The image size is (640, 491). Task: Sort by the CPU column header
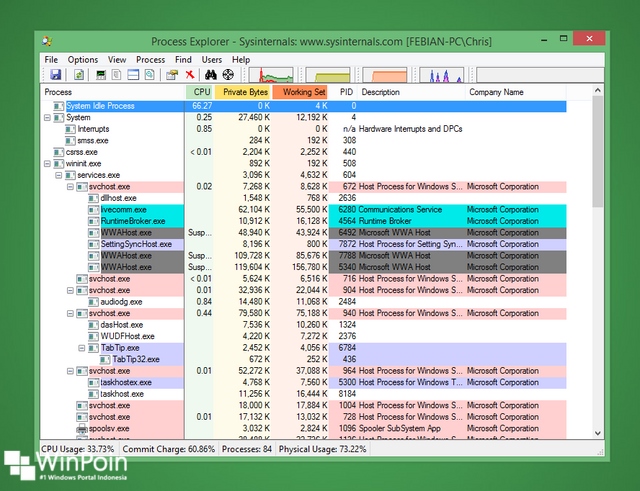(x=200, y=92)
